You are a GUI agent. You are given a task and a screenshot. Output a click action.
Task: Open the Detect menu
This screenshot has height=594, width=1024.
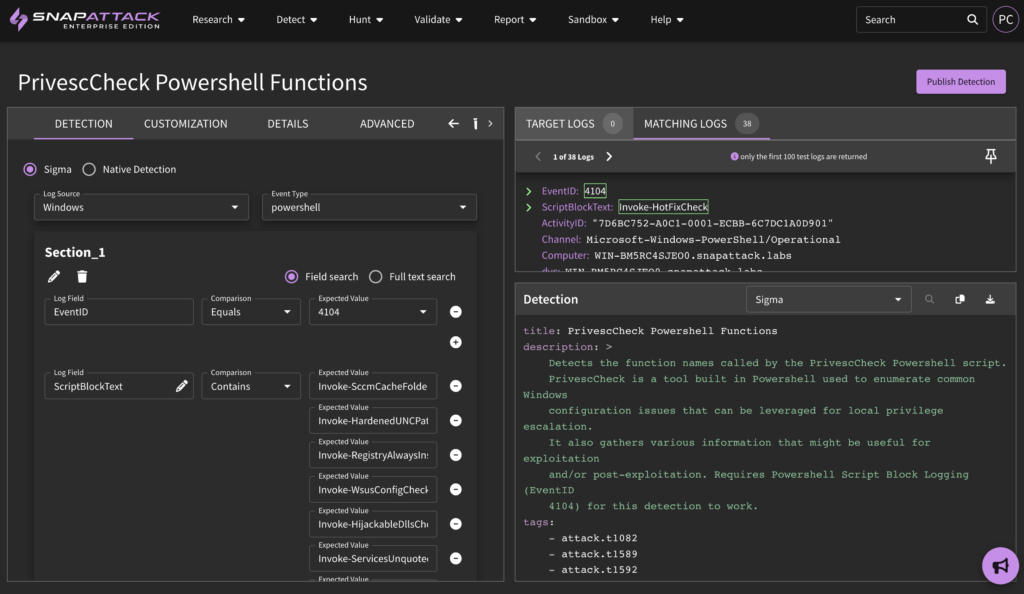296,20
